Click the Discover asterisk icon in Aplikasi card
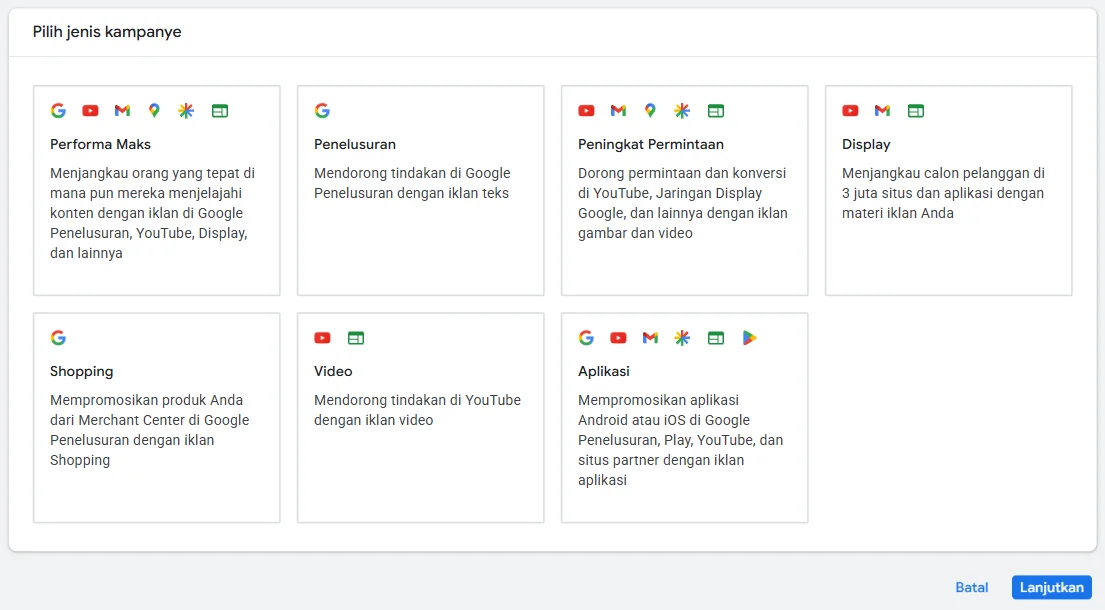This screenshot has width=1105, height=610. [x=682, y=338]
